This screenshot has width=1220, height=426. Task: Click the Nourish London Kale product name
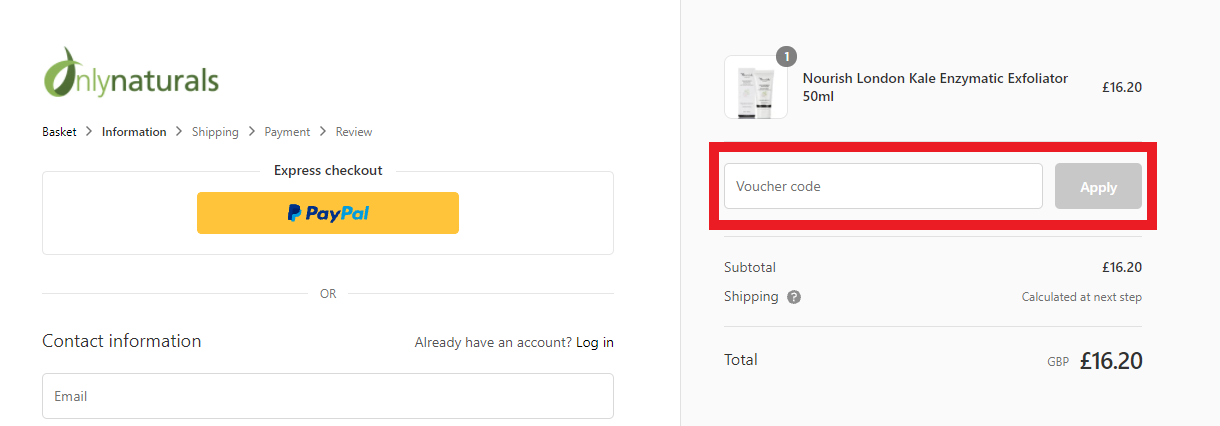935,87
